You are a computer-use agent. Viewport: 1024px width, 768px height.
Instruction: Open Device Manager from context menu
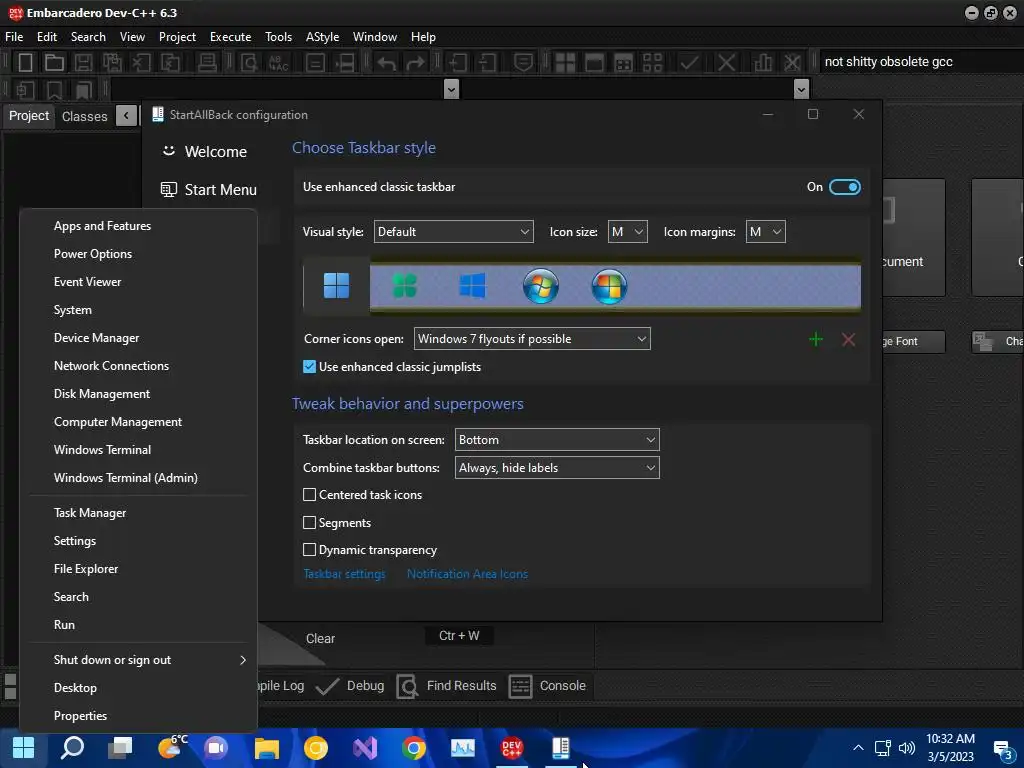[138, 338]
